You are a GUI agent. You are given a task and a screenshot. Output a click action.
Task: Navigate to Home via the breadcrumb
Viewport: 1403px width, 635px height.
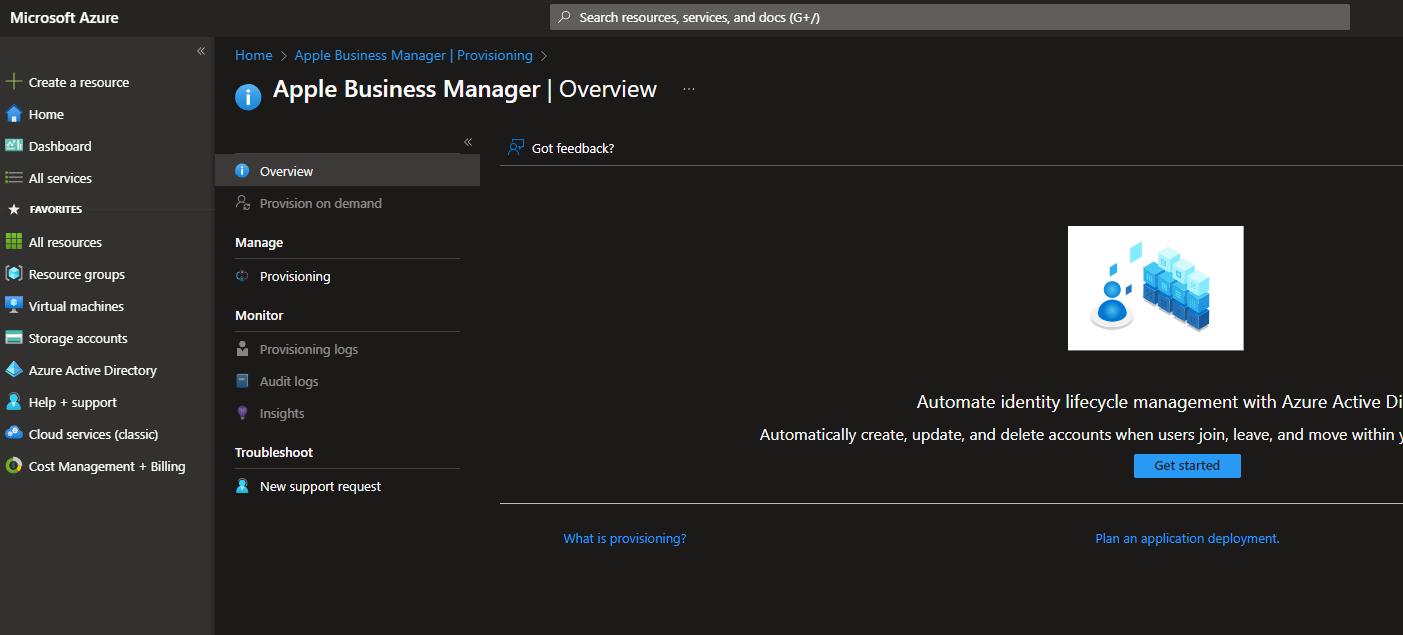[x=253, y=55]
